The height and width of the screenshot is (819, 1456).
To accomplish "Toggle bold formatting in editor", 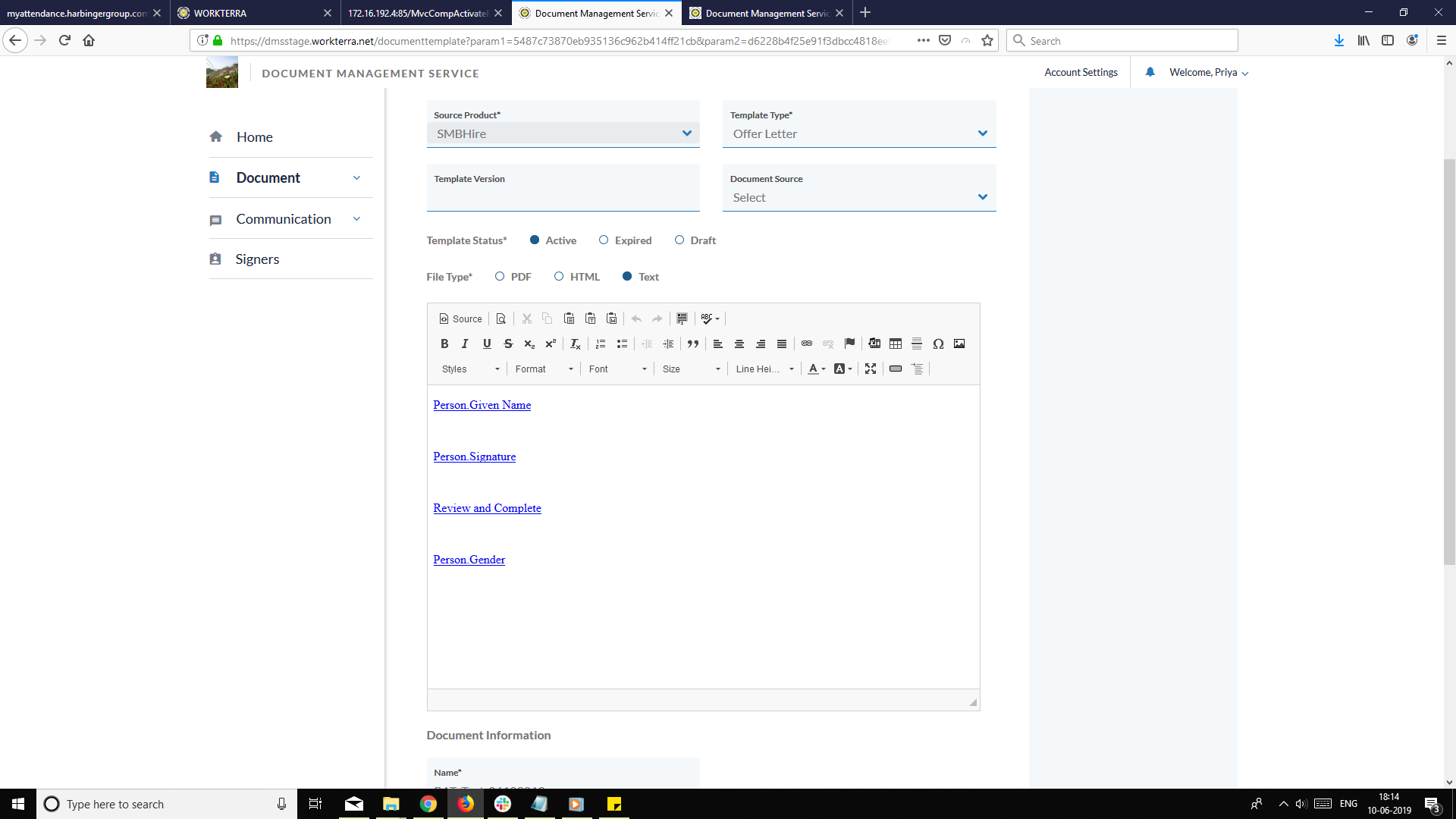I will (x=444, y=344).
